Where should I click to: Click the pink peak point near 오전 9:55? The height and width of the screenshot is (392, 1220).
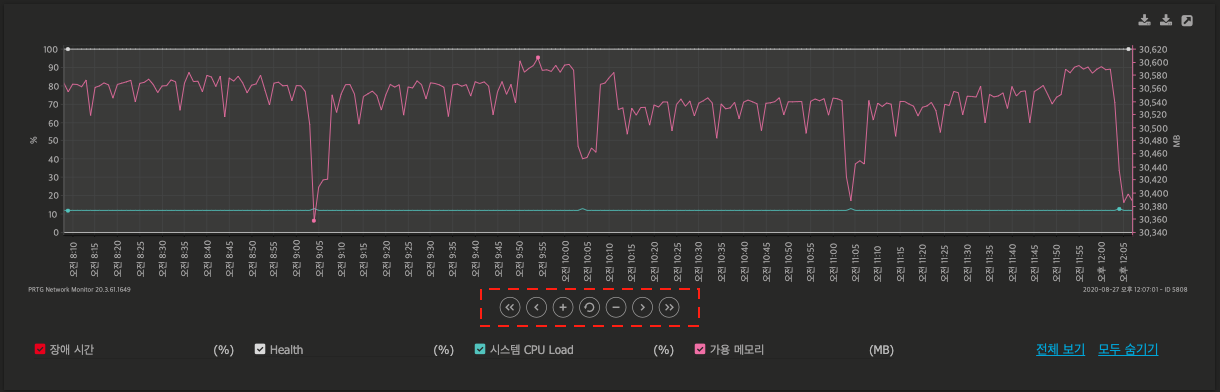[538, 58]
